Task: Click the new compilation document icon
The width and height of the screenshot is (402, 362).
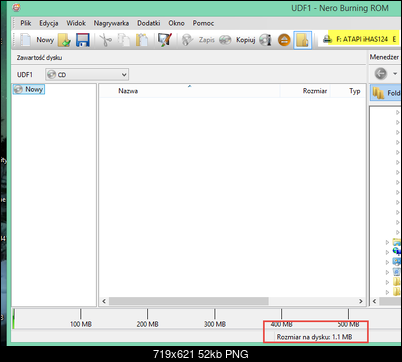Action: pos(25,40)
